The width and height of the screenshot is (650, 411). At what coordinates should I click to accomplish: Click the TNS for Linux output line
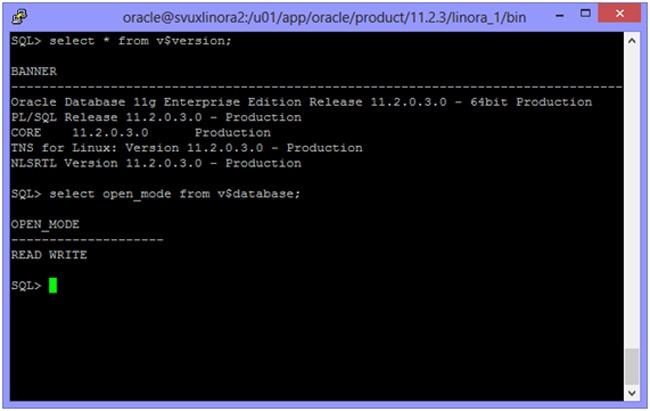coord(187,148)
